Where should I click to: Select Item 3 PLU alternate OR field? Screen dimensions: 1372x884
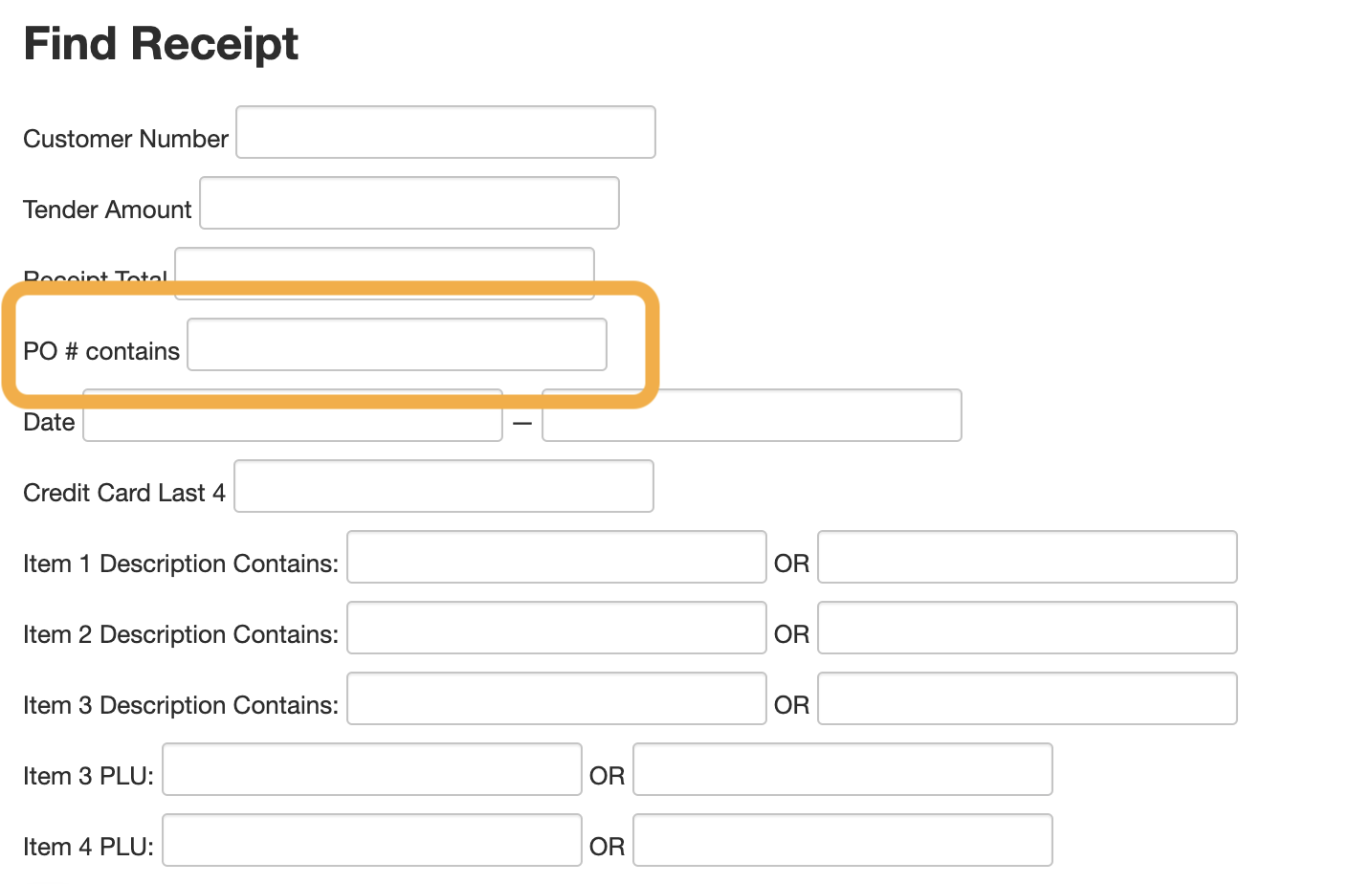click(x=843, y=769)
